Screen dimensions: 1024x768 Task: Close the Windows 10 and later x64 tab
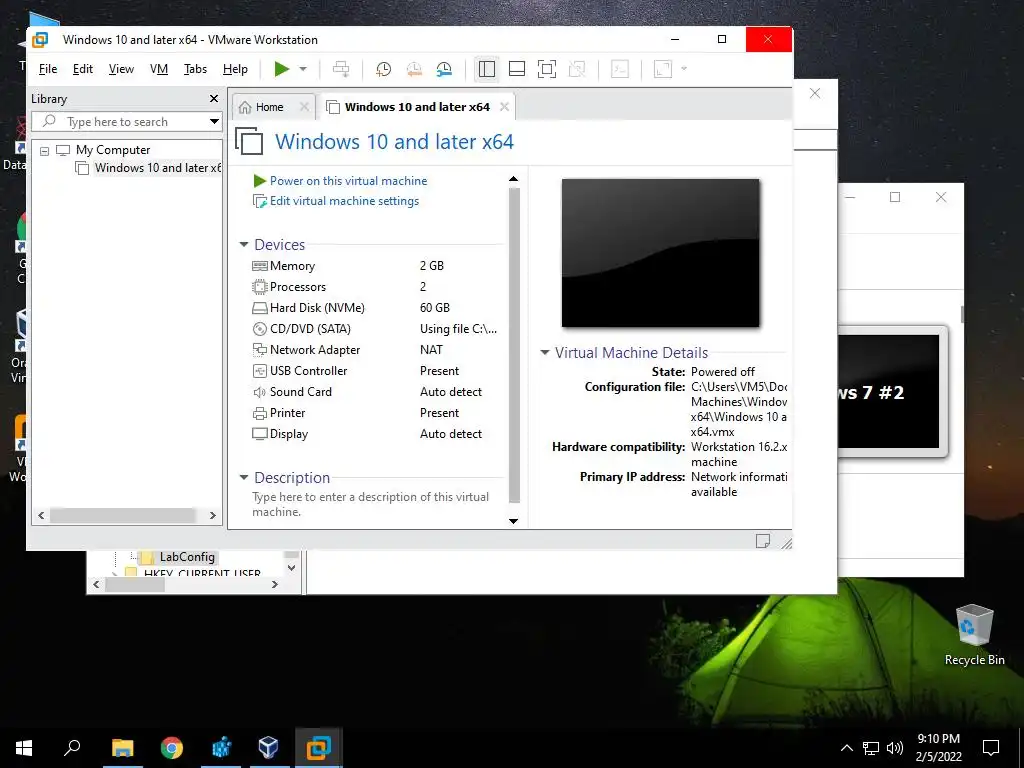point(504,106)
